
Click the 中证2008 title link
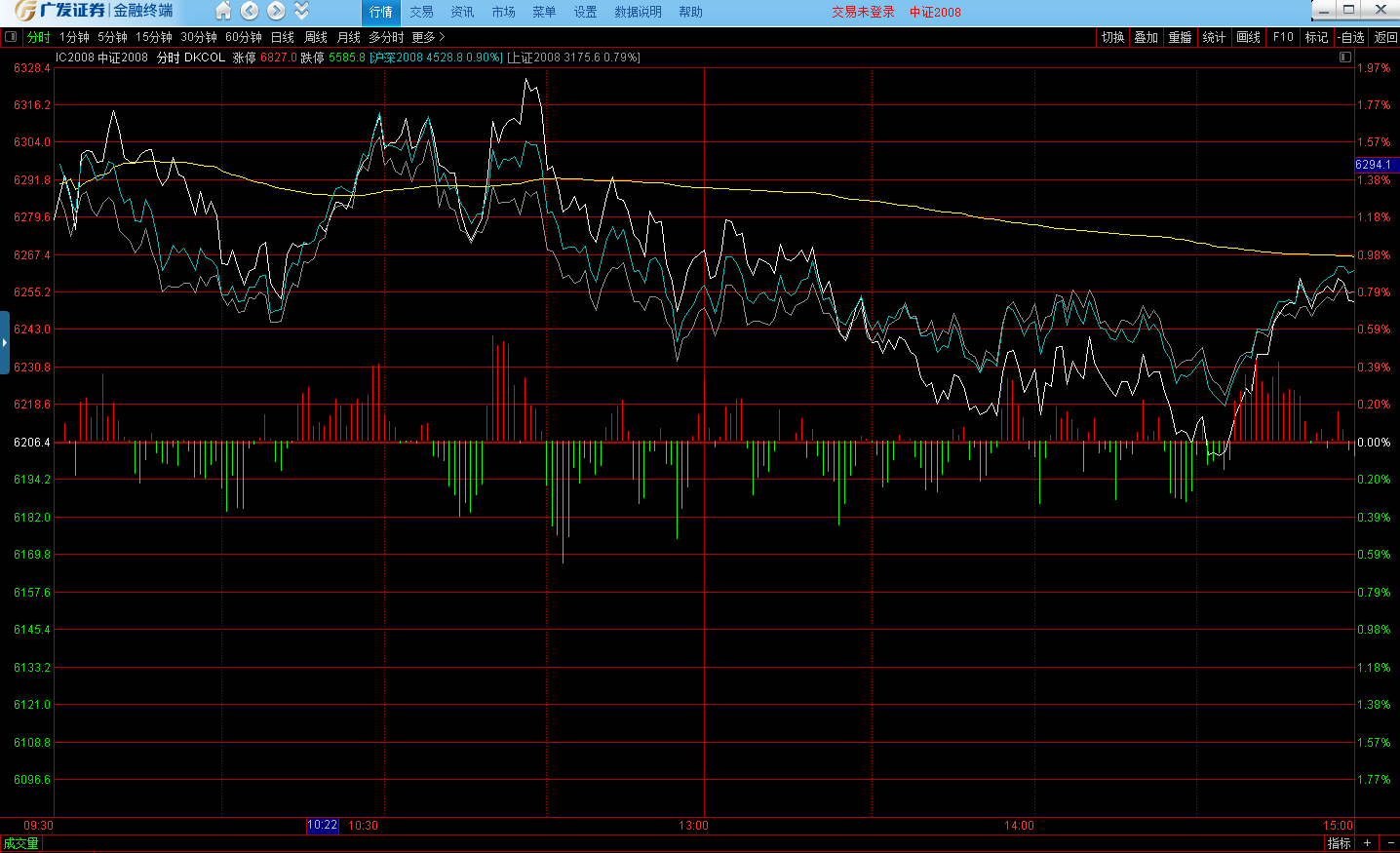[935, 12]
